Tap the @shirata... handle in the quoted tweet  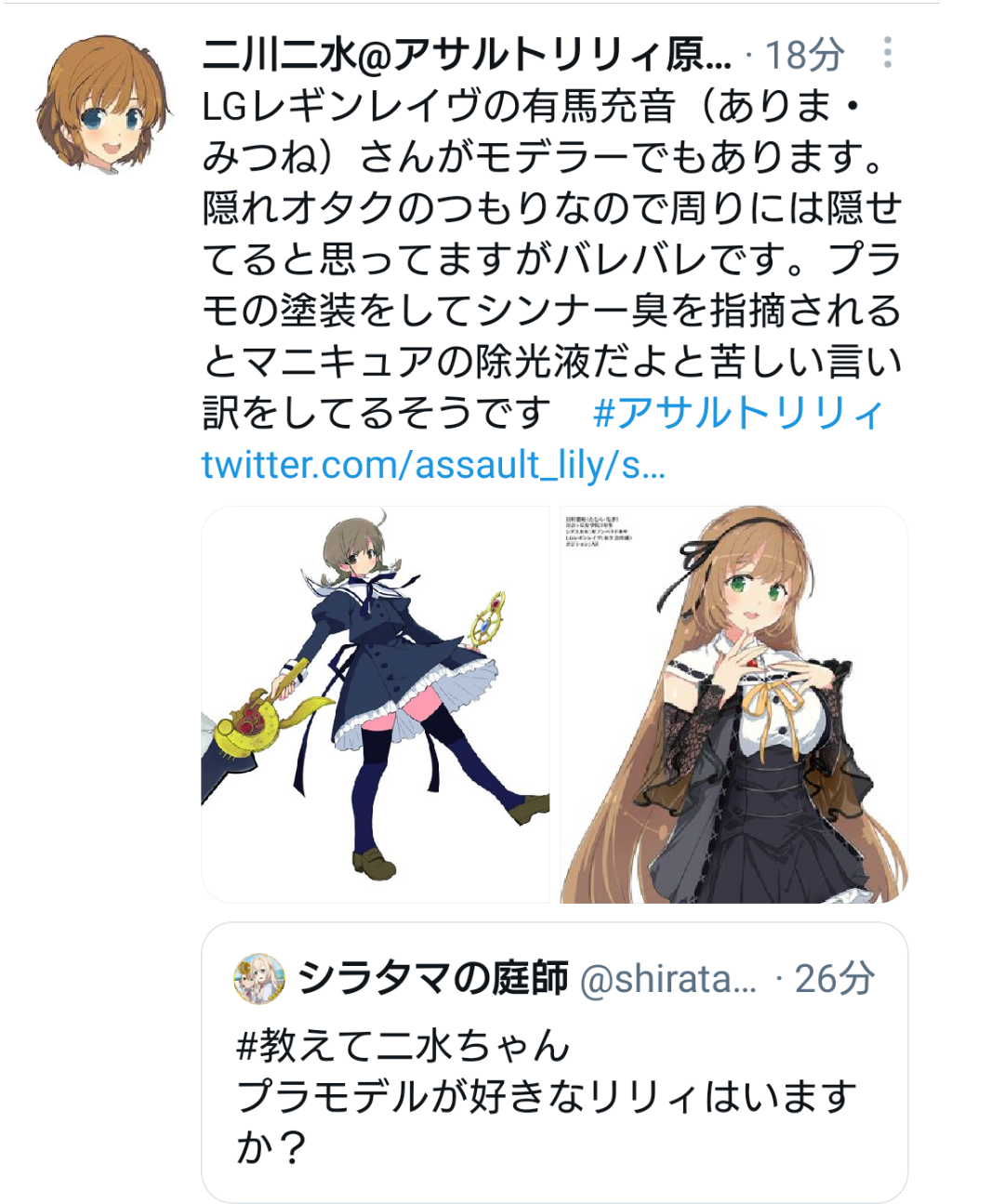click(x=668, y=979)
